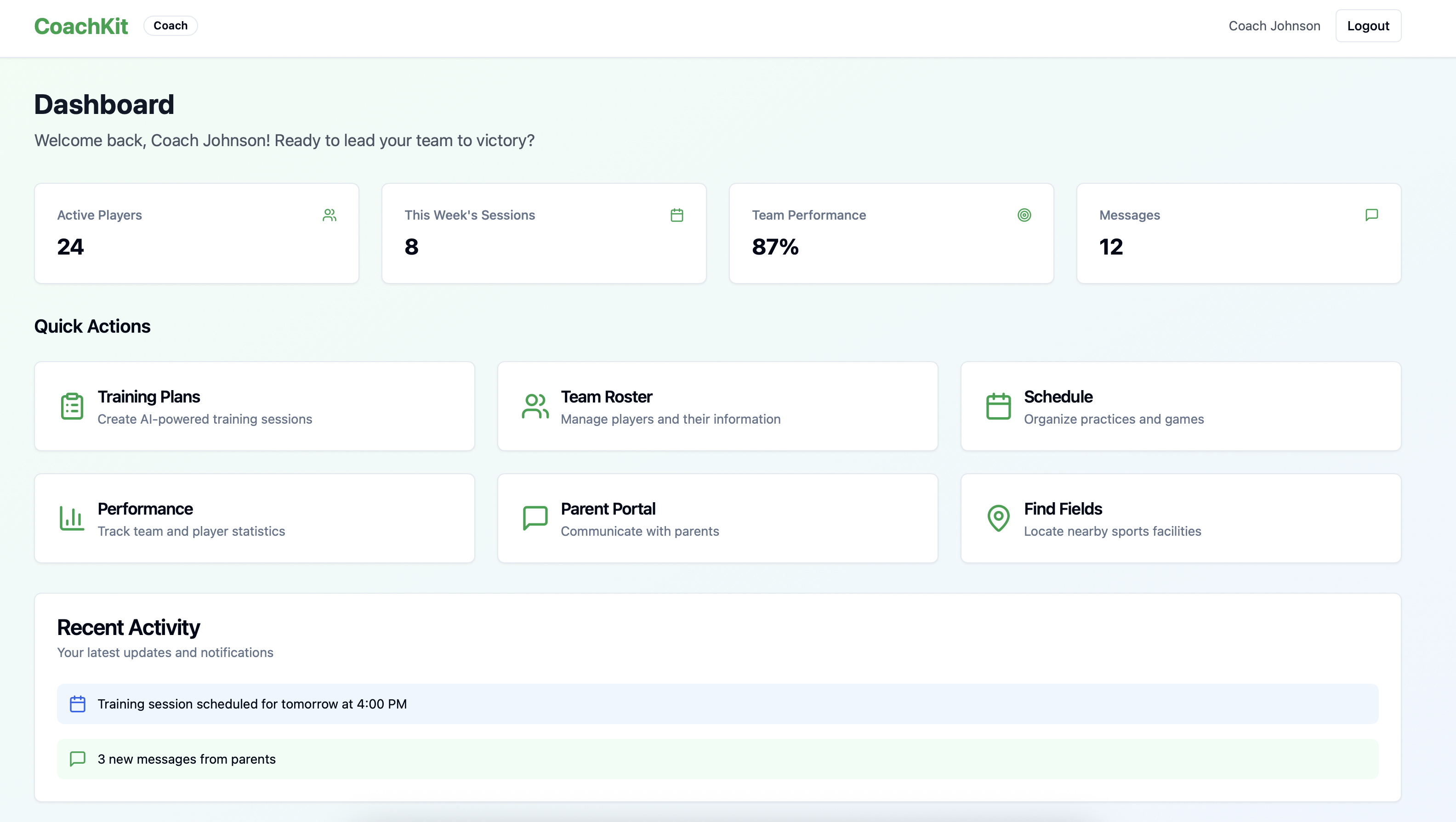
Task: Click the Coach role badge
Action: click(x=170, y=26)
